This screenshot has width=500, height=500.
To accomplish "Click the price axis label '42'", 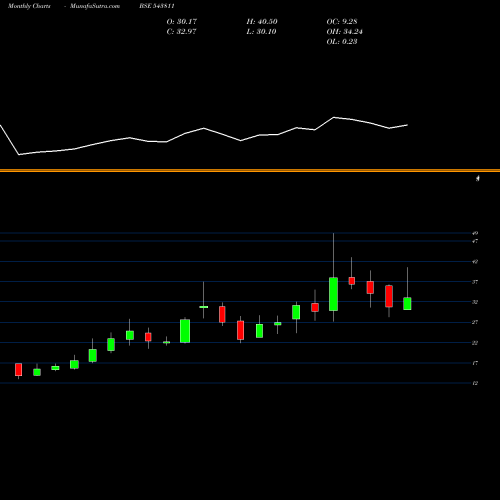I will click(475, 262).
